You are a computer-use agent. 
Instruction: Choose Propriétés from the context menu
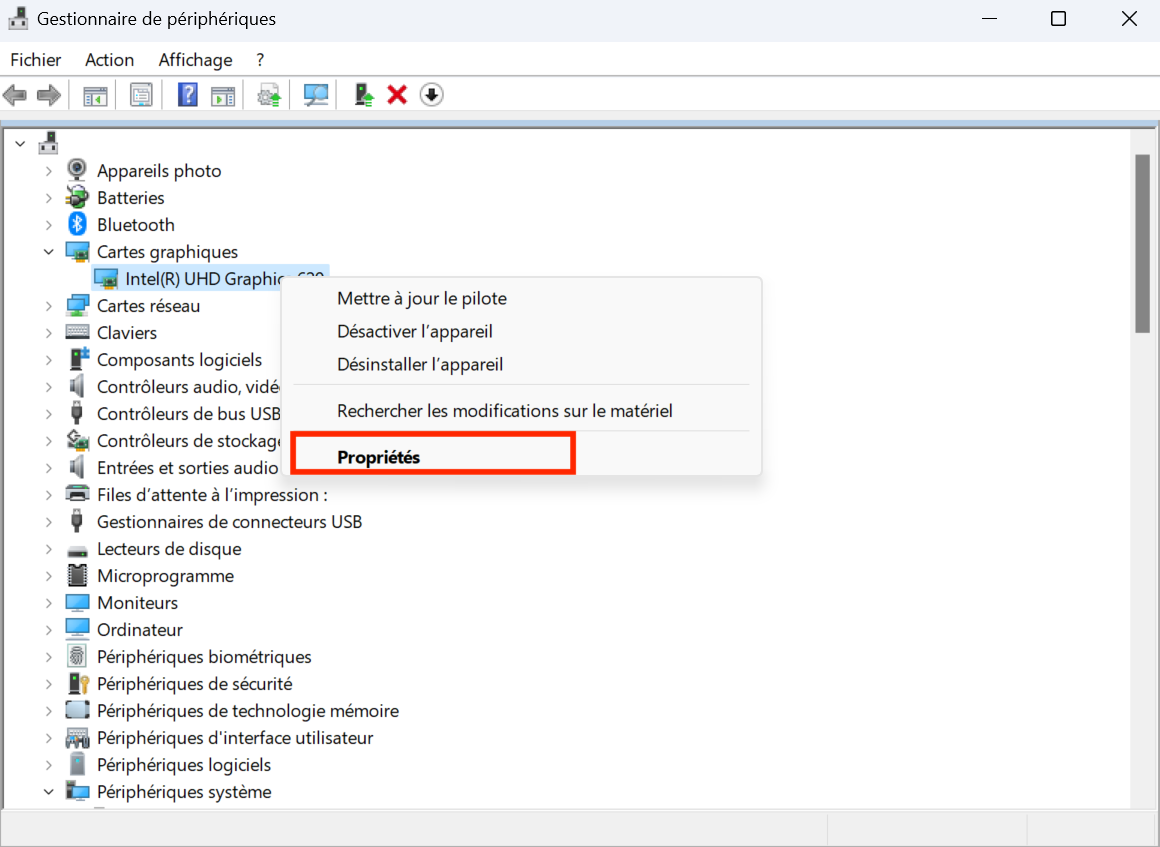379,457
